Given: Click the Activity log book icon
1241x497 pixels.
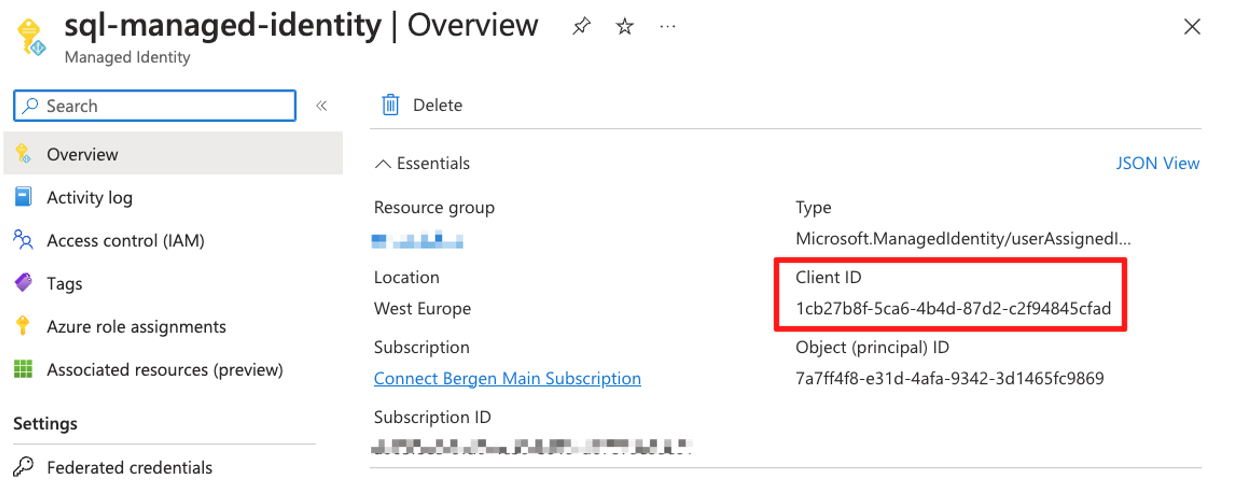Looking at the screenshot, I should click(23, 197).
